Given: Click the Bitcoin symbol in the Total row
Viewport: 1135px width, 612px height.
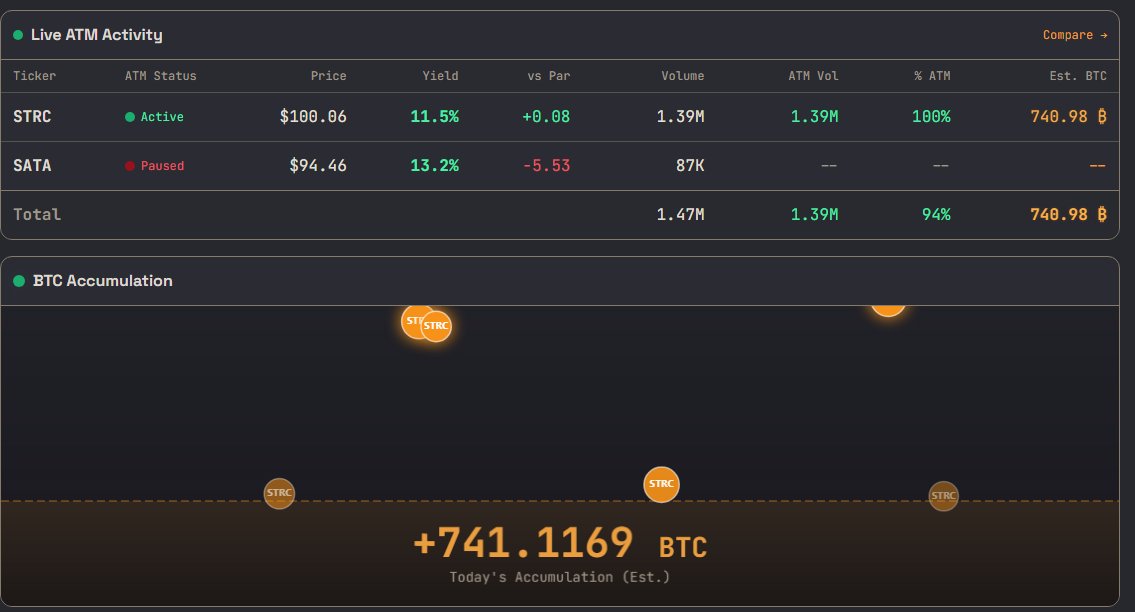Looking at the screenshot, I should click(x=1102, y=215).
